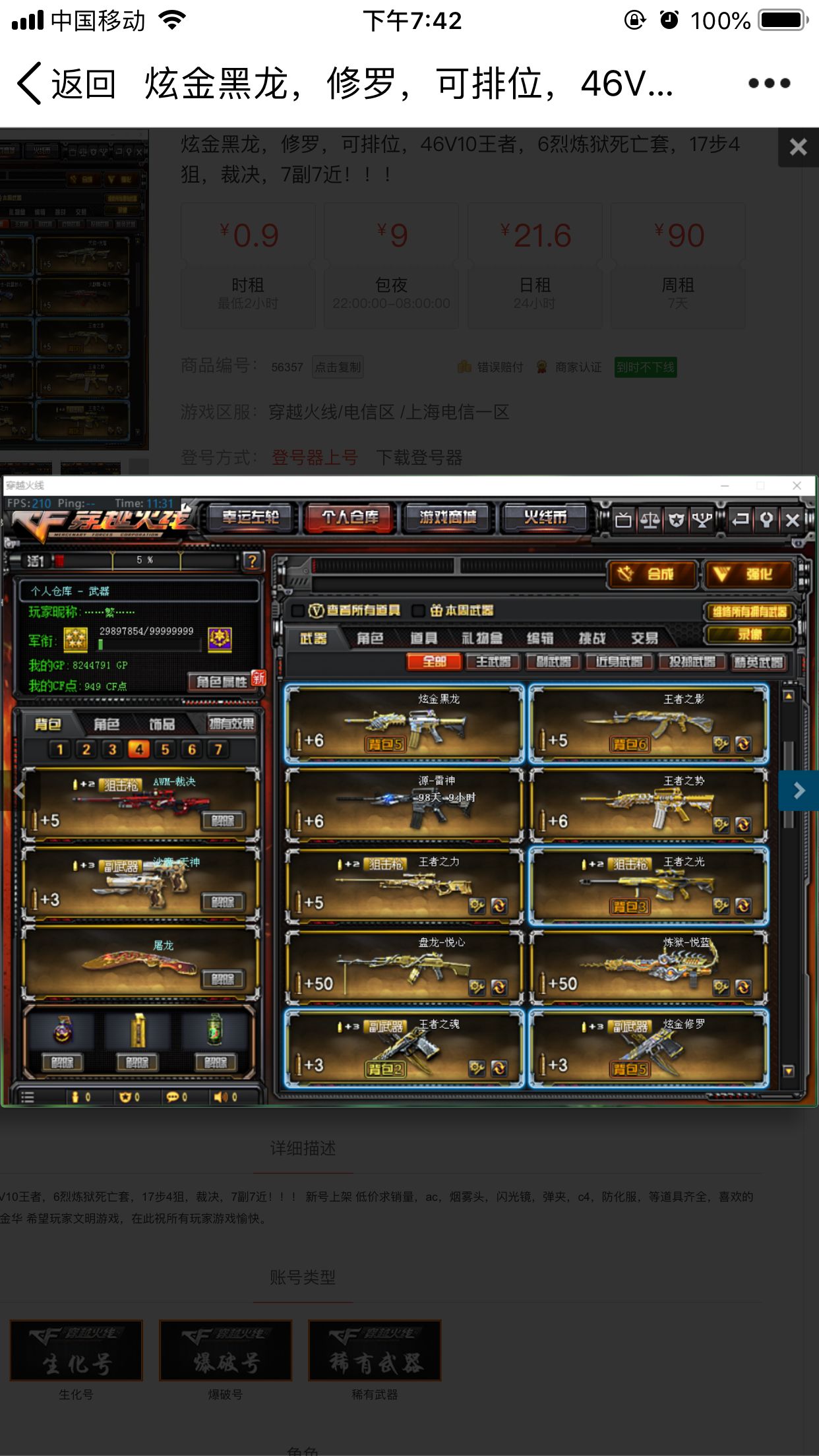Viewport: 819px width, 1456px height.
Task: Click the swap icon on 王者之光
Action: 743,906
